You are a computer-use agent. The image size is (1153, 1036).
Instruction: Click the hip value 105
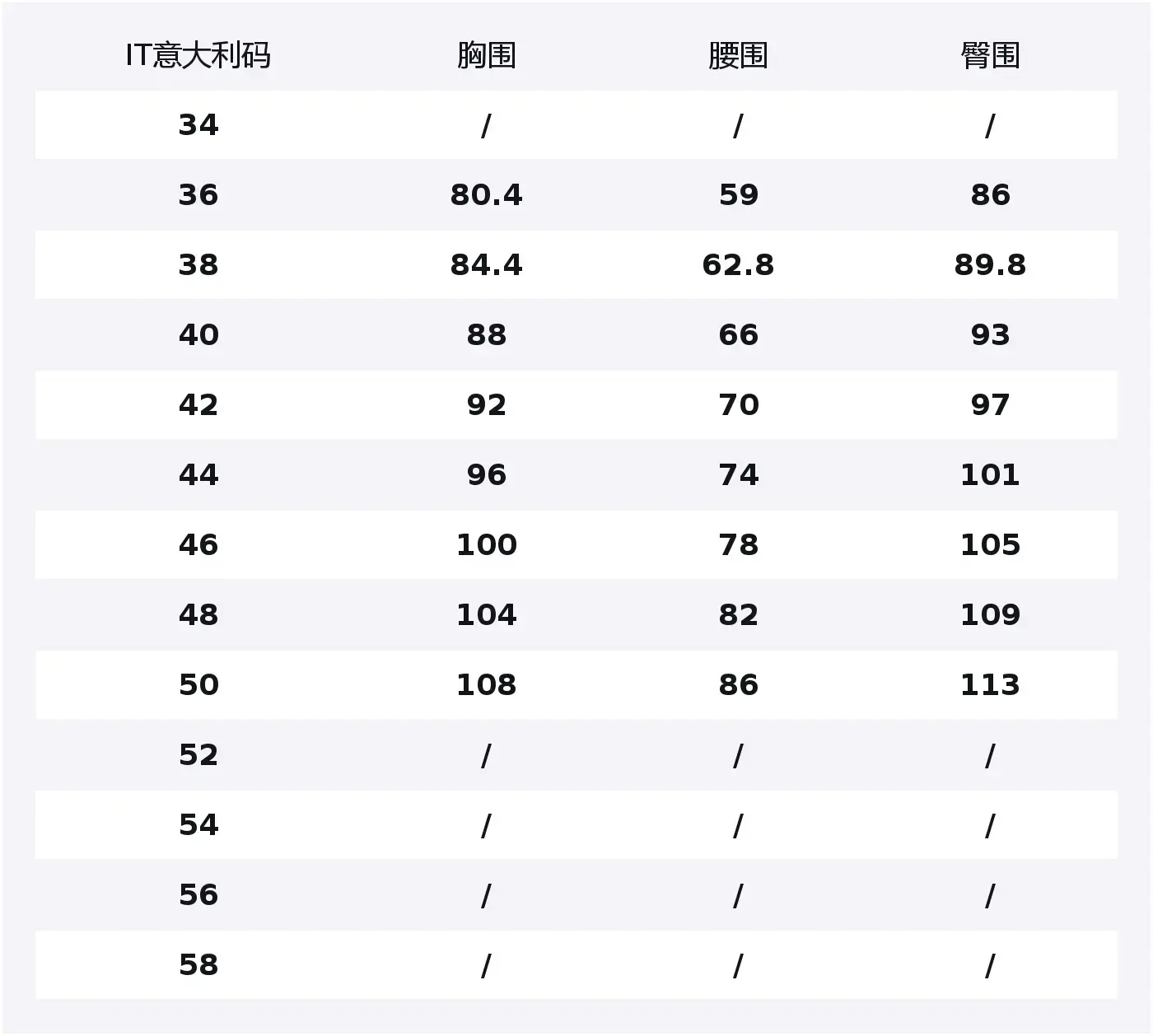click(990, 545)
